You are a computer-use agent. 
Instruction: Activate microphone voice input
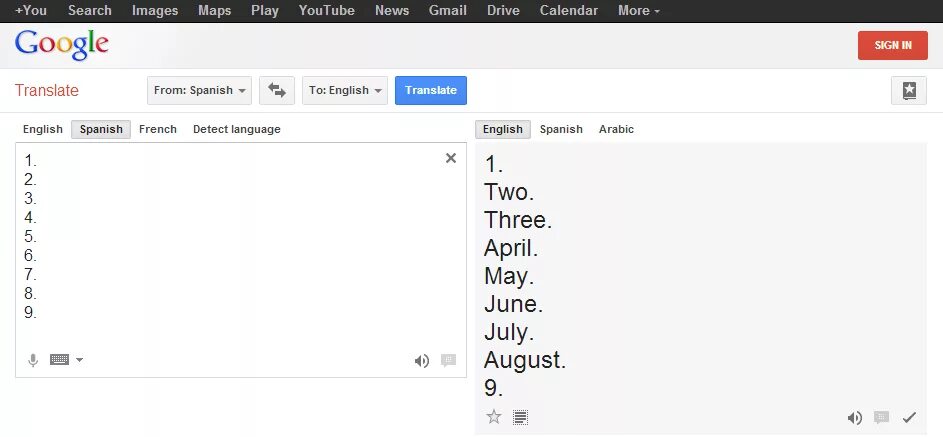[x=33, y=360]
